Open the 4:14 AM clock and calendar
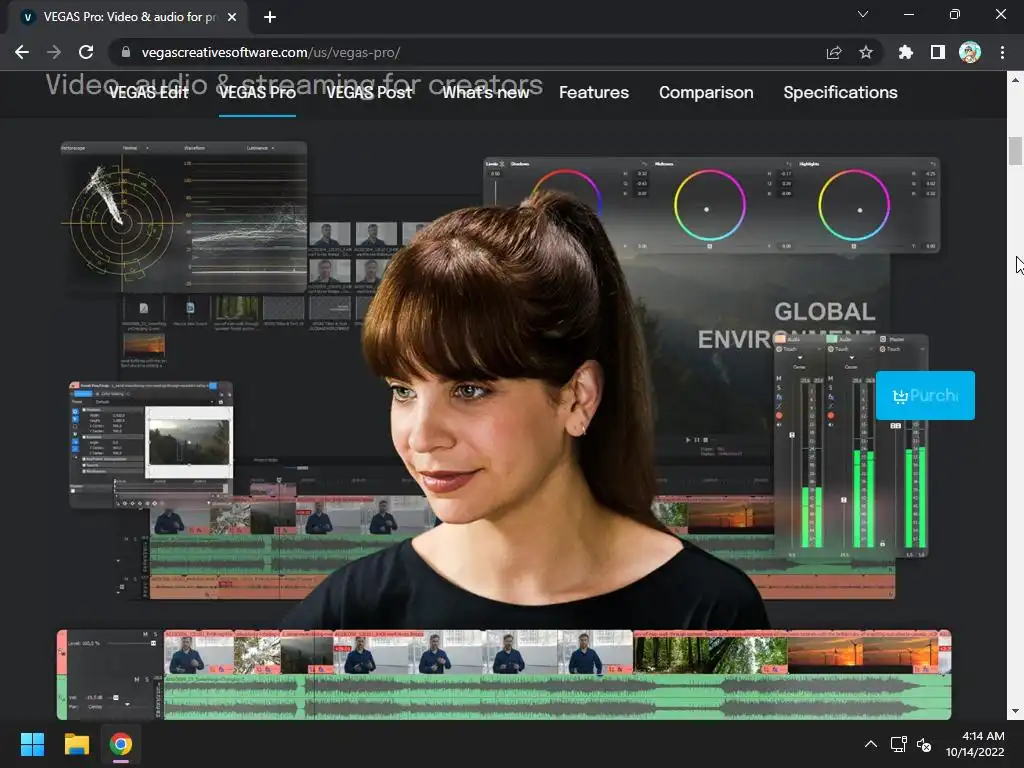Viewport: 1024px width, 768px height. (x=975, y=744)
